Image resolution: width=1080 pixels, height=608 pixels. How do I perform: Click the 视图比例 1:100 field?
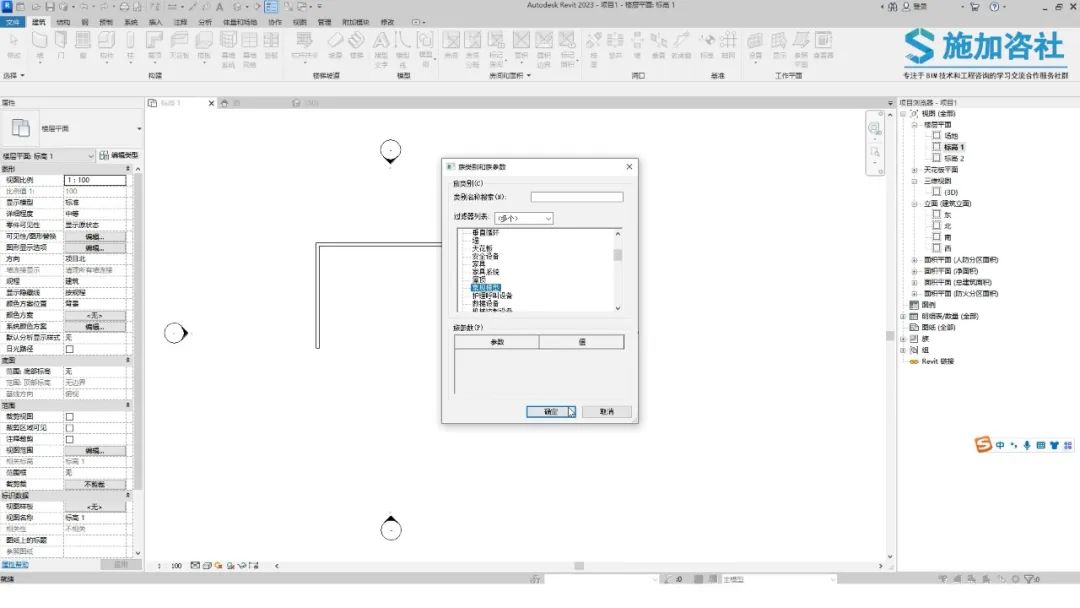click(x=95, y=180)
